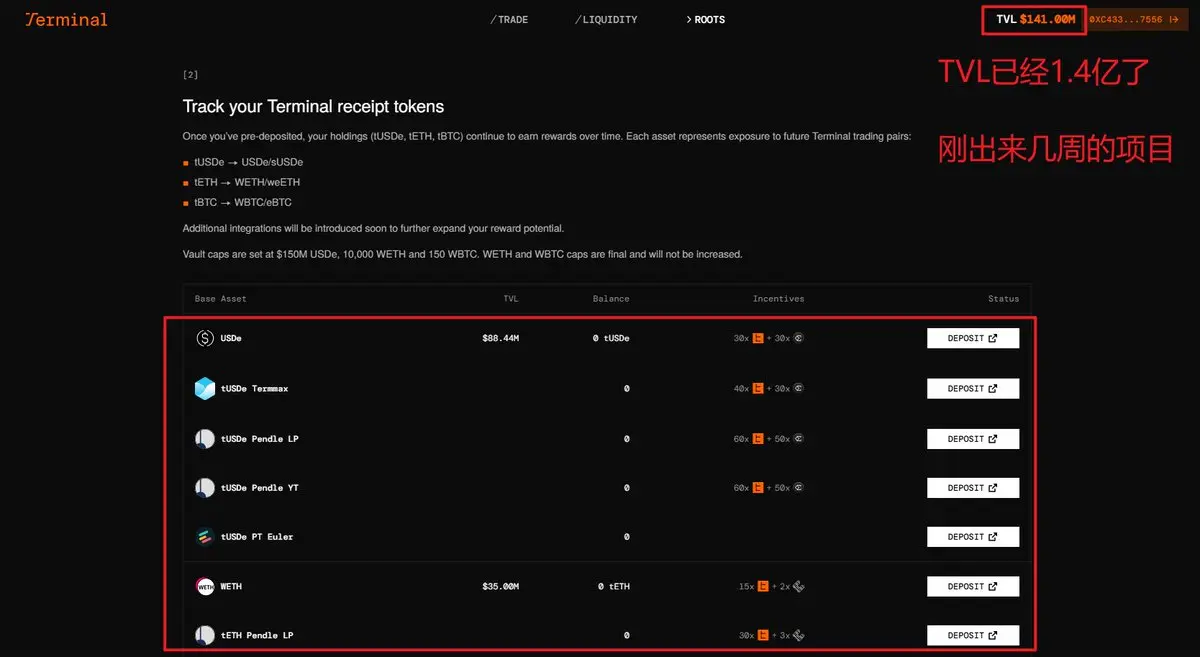Click Terminal 30x icon in tETH Pendle LP row

point(763,635)
